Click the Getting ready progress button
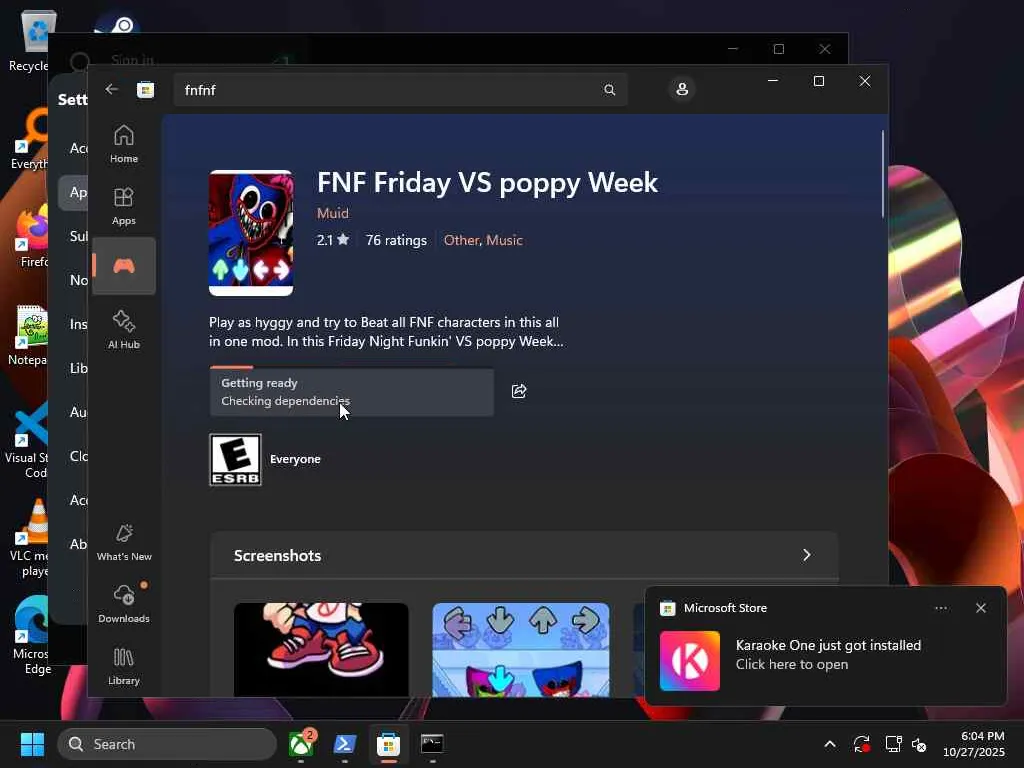The width and height of the screenshot is (1024, 768). tap(351, 392)
